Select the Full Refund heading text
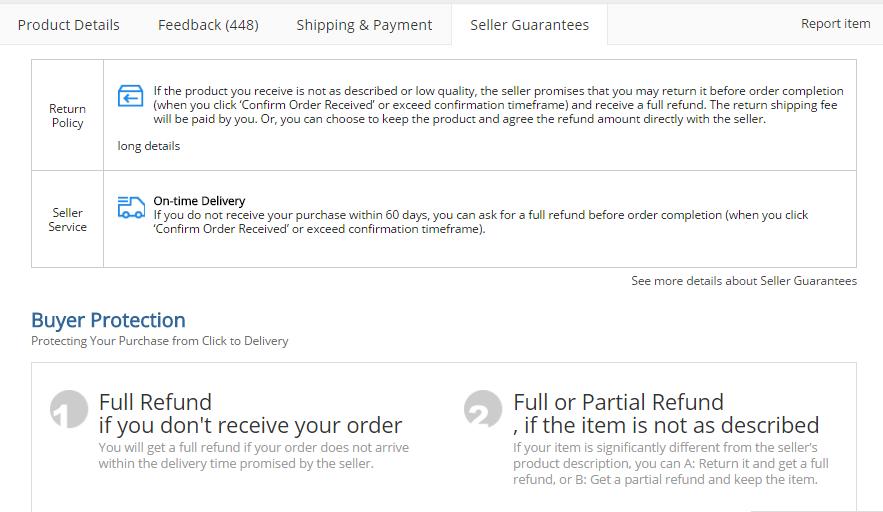The width and height of the screenshot is (883, 512). point(251,413)
